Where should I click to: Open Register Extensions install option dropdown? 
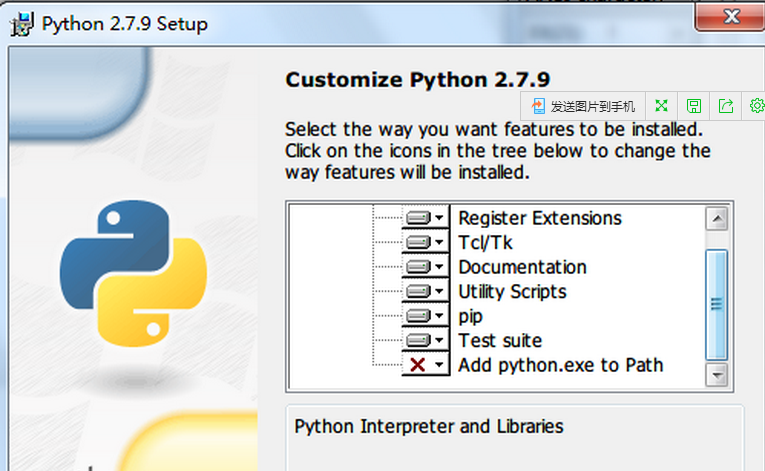(425, 217)
